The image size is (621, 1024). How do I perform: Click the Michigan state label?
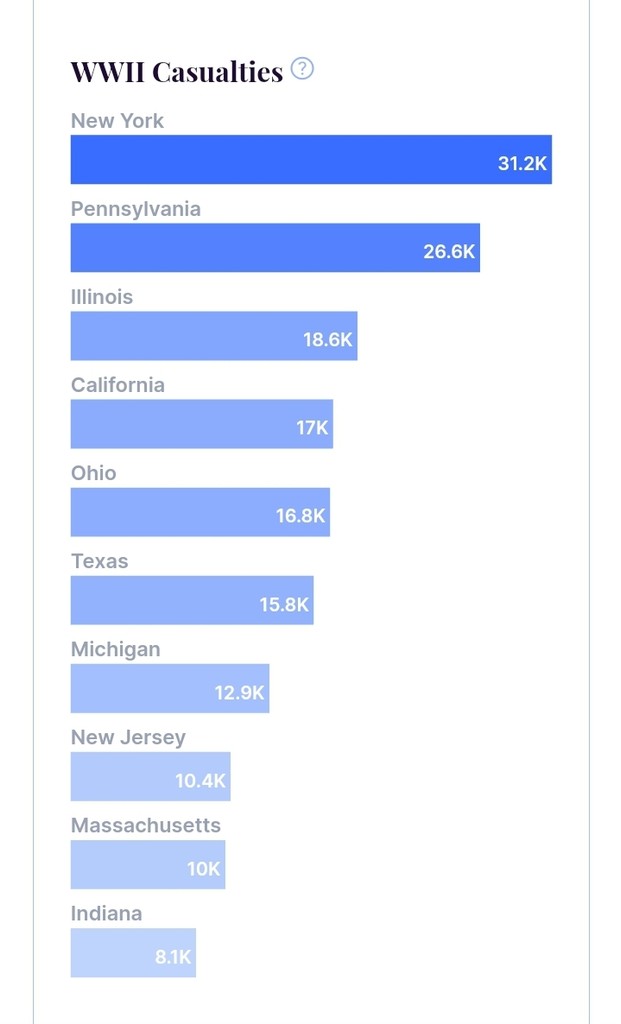115,649
